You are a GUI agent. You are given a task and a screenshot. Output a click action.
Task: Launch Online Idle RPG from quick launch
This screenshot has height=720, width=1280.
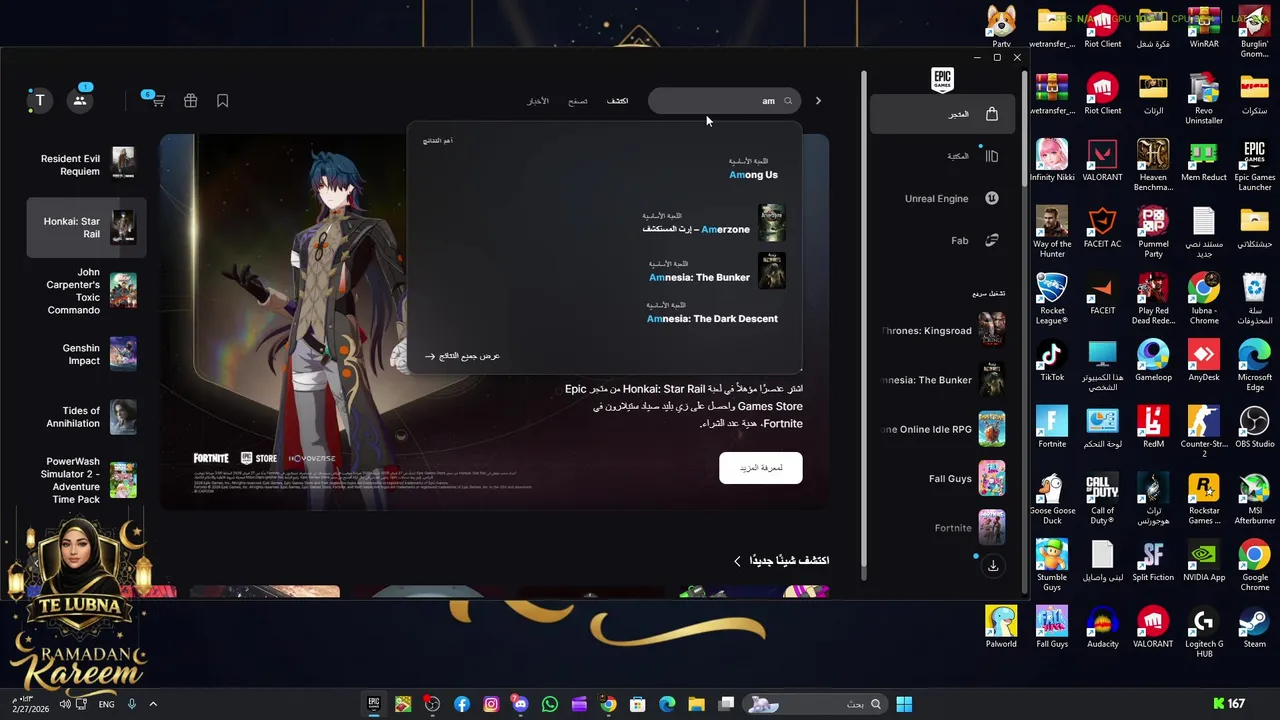(x=942, y=429)
